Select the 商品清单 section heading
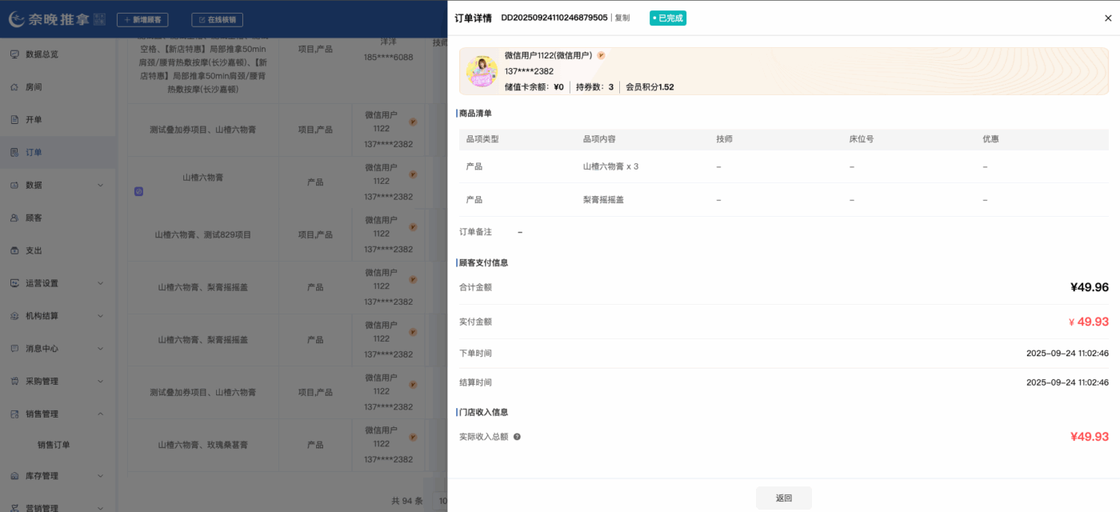Image resolution: width=1120 pixels, height=512 pixels. [x=475, y=113]
